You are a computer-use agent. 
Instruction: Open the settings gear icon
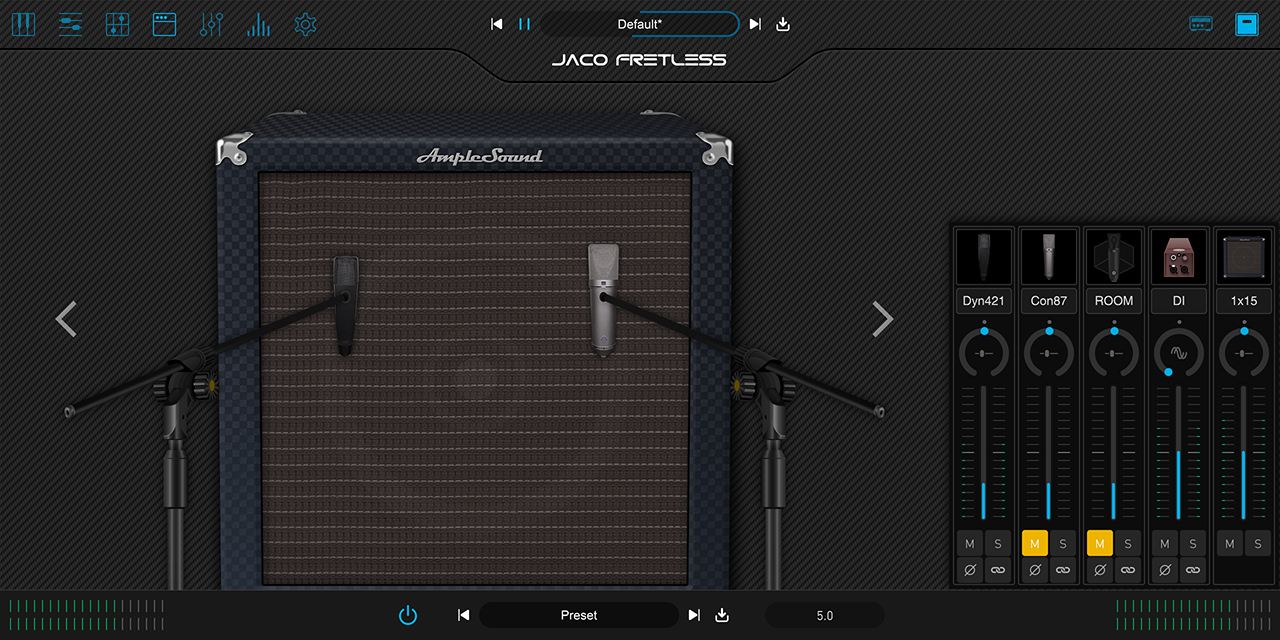(305, 24)
